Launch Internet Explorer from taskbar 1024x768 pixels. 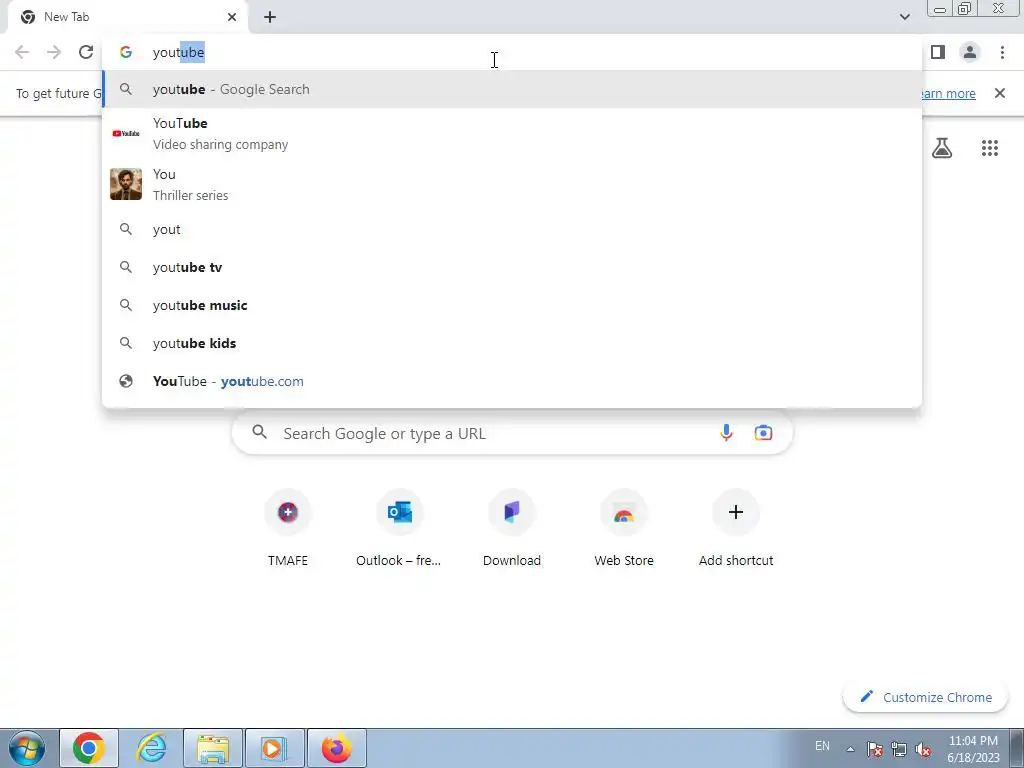point(152,748)
